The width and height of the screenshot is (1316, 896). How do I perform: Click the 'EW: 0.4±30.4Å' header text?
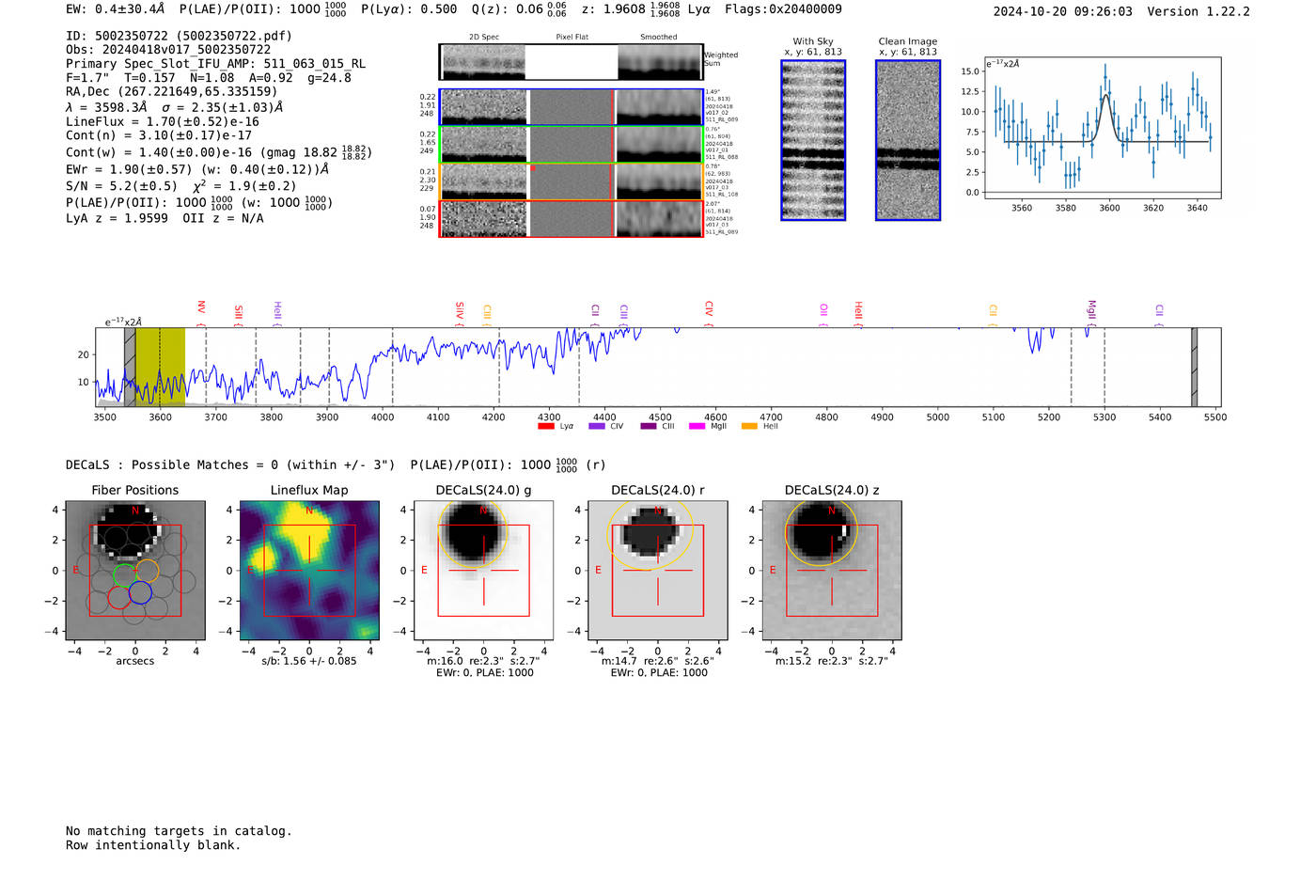click(115, 9)
